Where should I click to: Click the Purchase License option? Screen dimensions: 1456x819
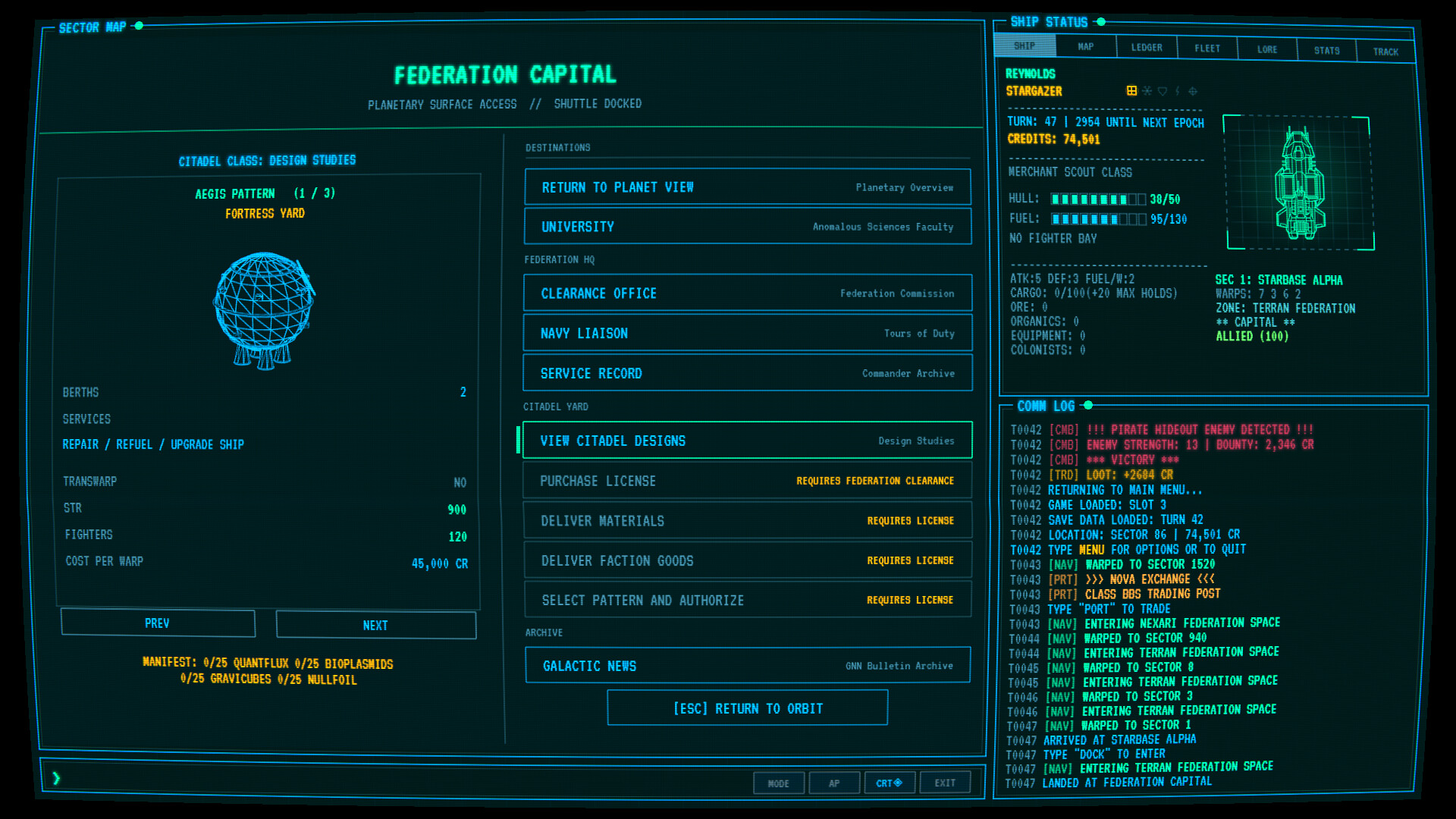coord(748,481)
